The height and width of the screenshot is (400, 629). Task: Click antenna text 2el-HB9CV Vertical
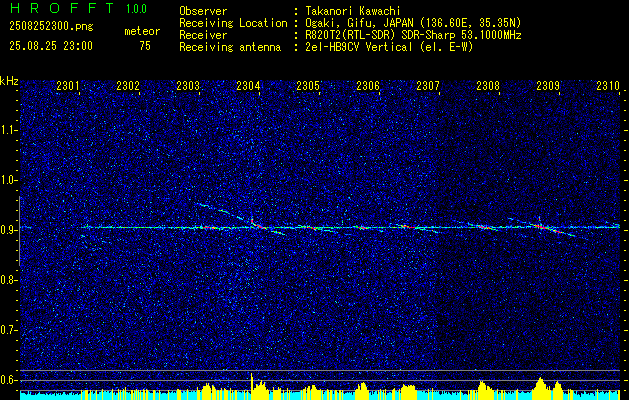359,47
